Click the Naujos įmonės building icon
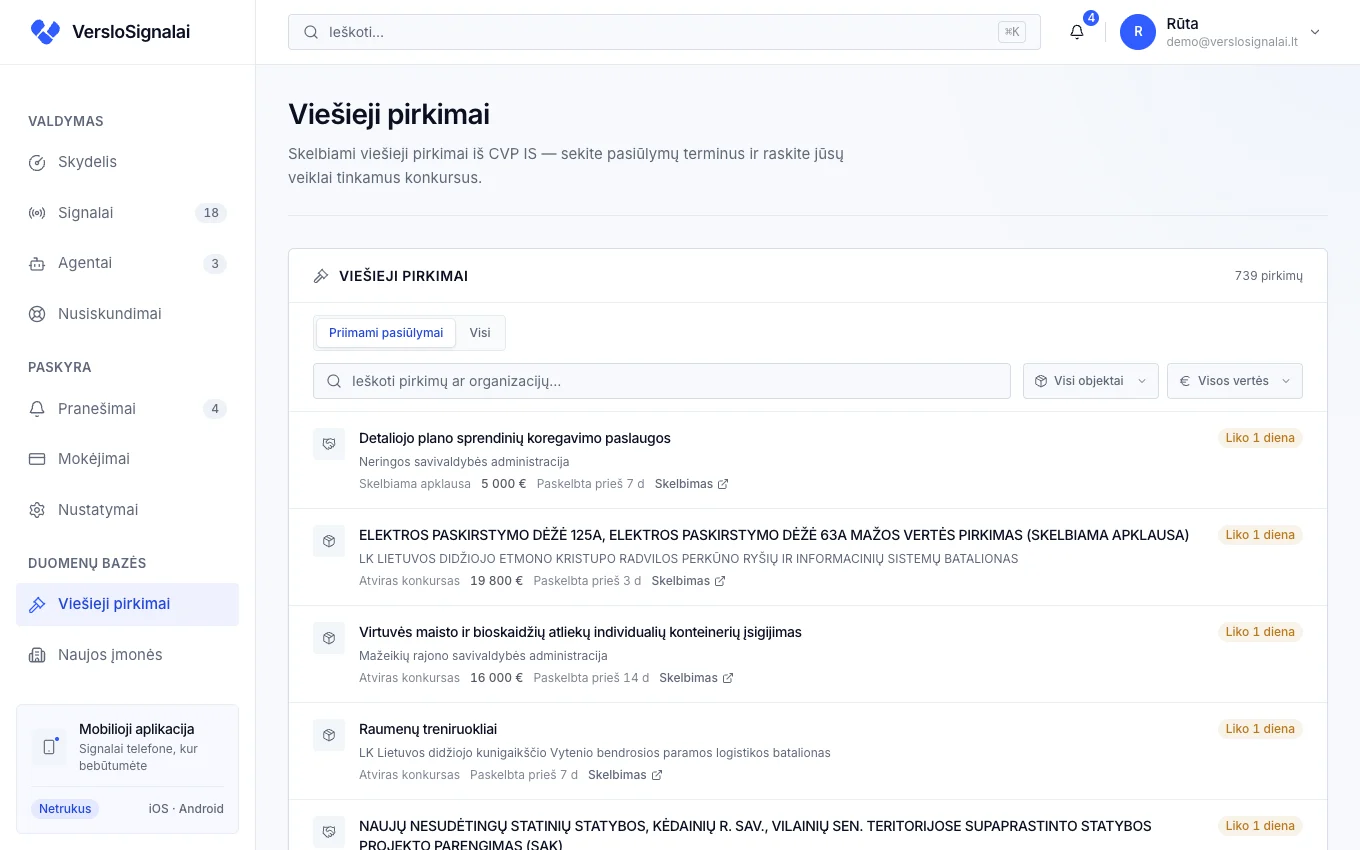1360x850 pixels. pyautogui.click(x=37, y=655)
